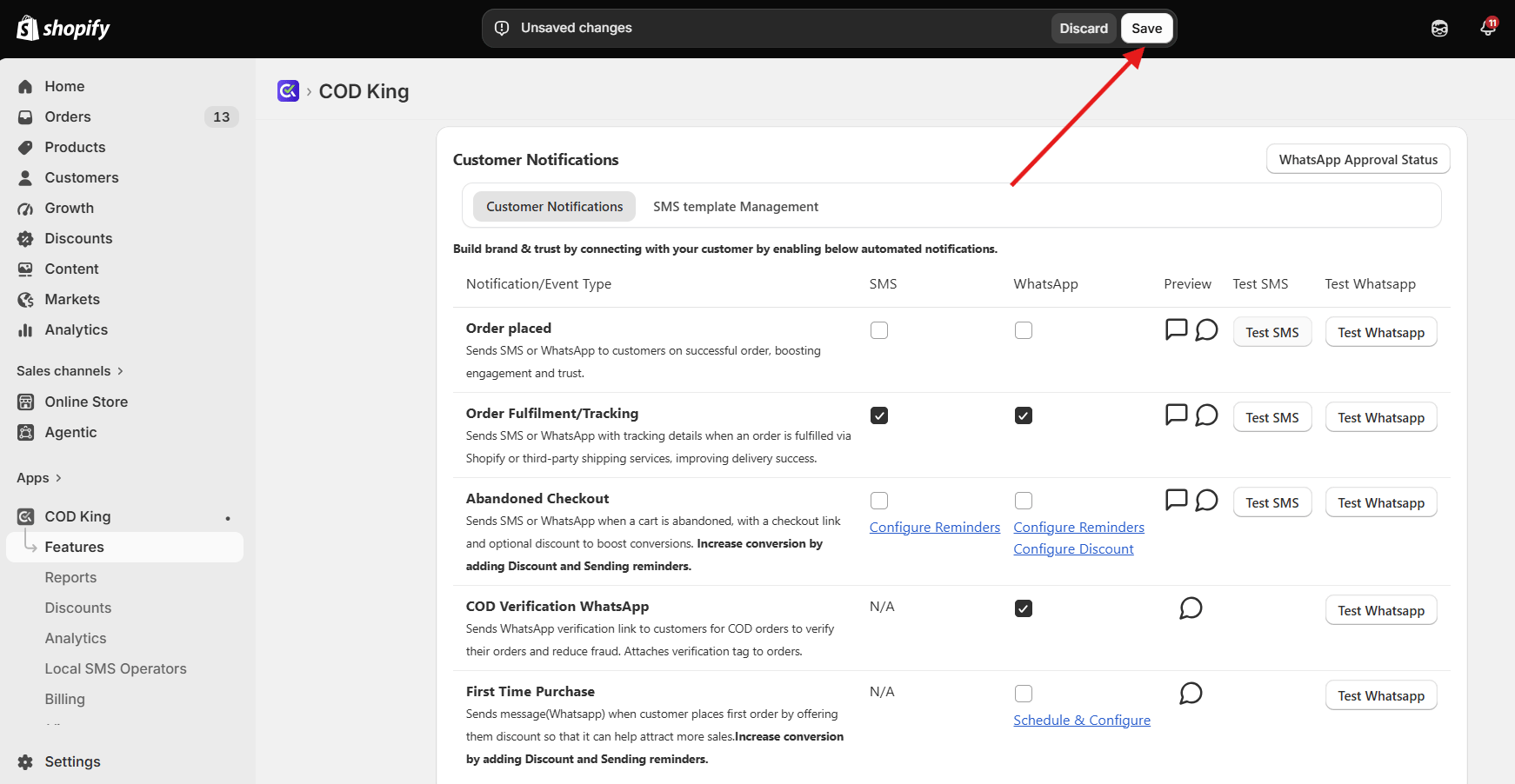Screen dimensions: 1515x784
Task: Uncheck SMS for Order Fulfilment/Tracking
Action: 879,415
